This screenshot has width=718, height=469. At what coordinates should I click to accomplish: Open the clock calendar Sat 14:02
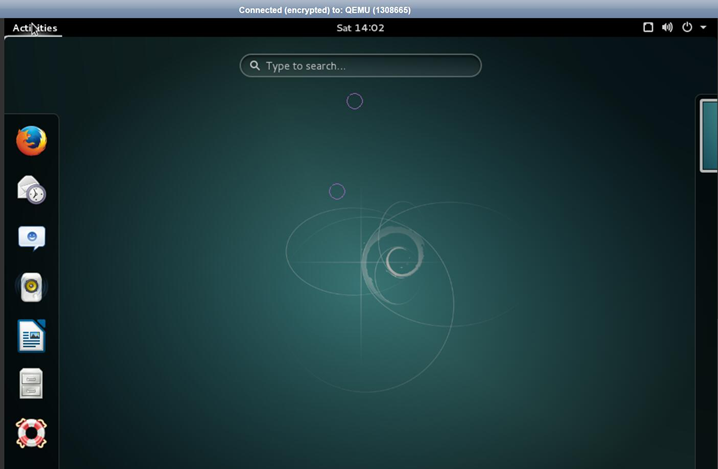click(x=360, y=28)
